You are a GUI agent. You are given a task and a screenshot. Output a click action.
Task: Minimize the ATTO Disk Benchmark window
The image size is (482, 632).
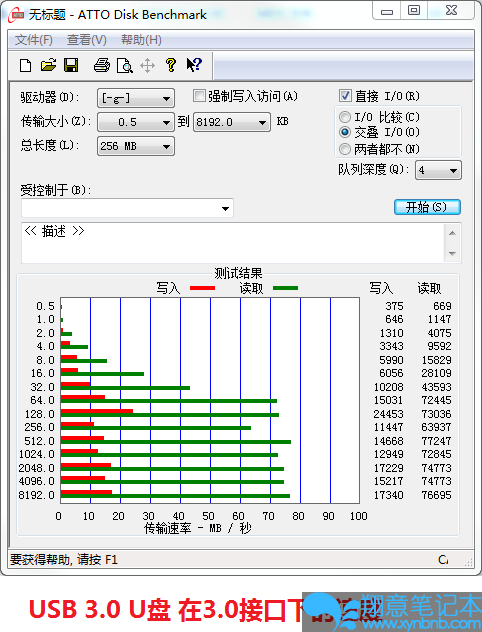387,11
